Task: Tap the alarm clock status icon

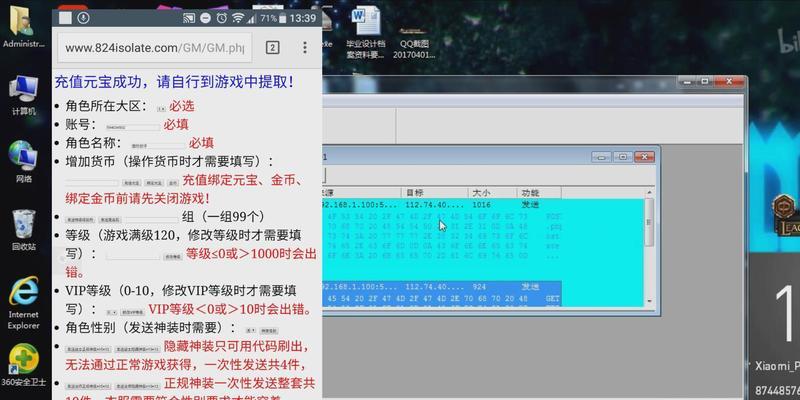Action: pyautogui.click(x=221, y=18)
